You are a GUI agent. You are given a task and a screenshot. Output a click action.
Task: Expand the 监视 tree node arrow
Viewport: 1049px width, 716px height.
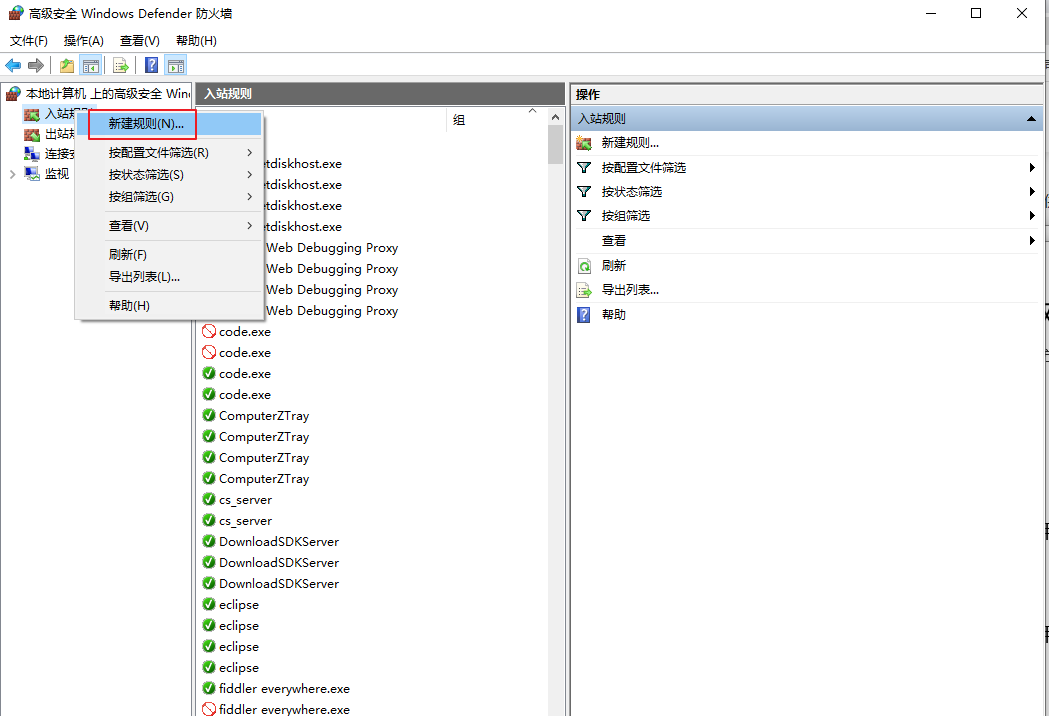tap(12, 174)
